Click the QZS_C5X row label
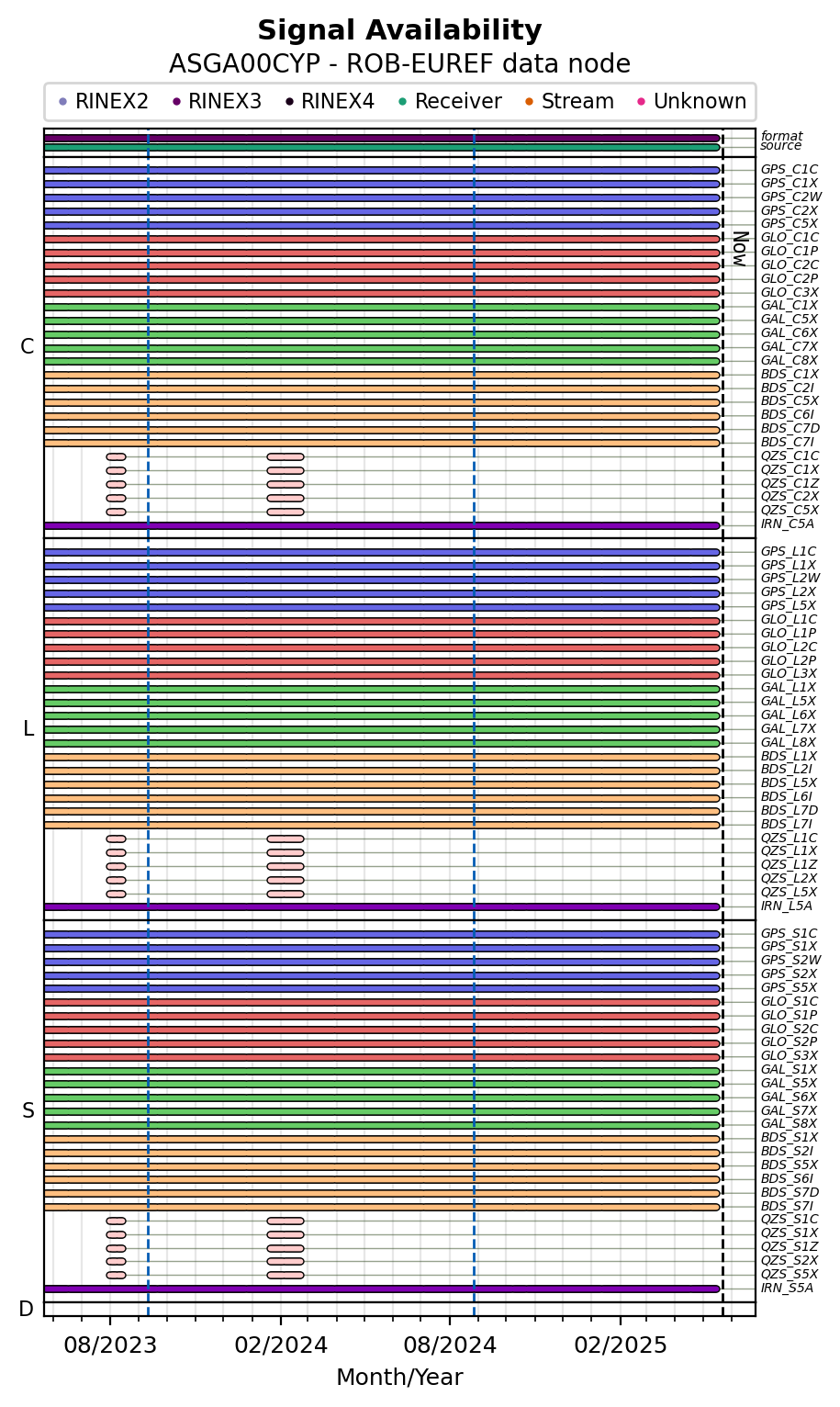Screen dimensions: 840x1407 [x=790, y=511]
